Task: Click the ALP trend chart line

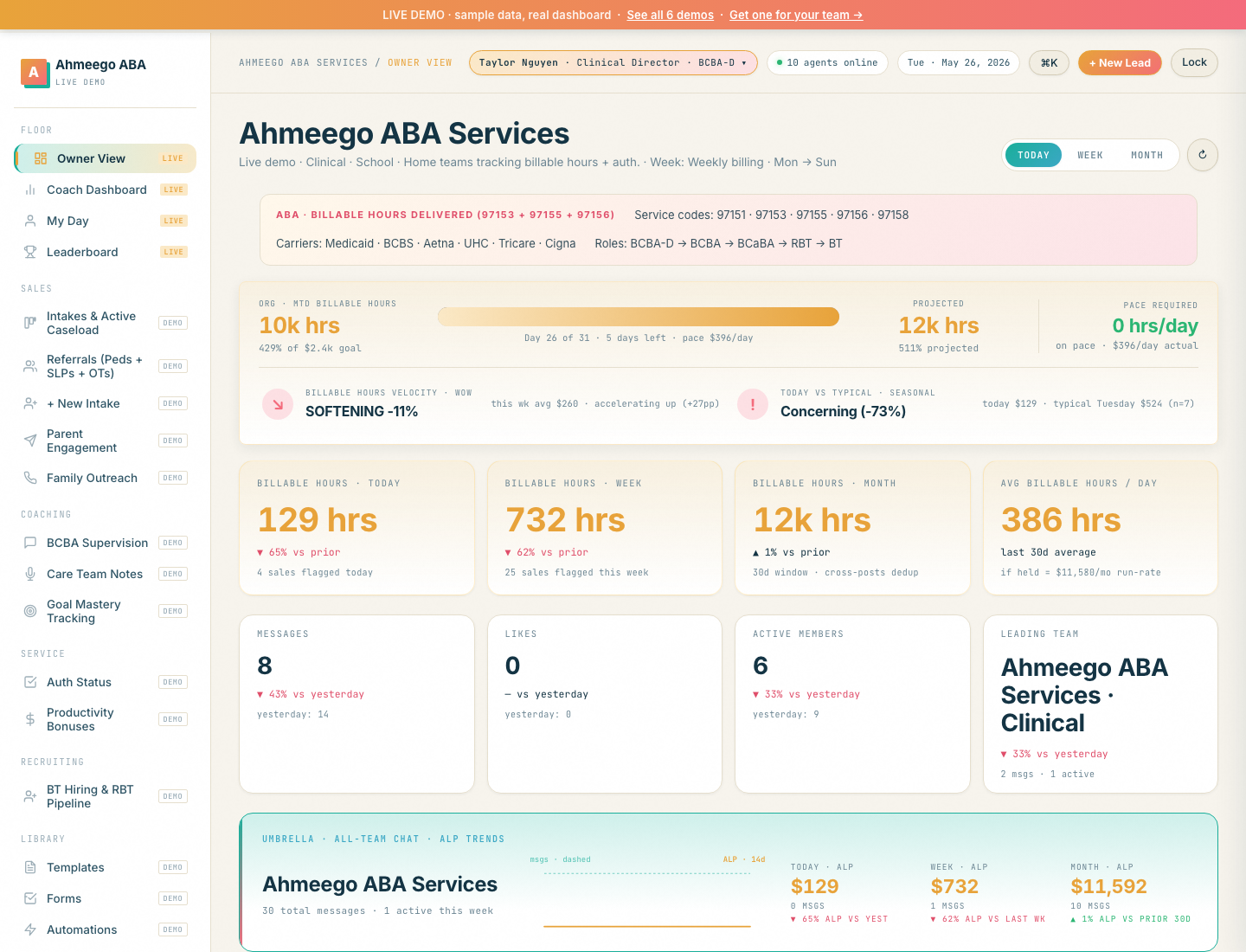Action: [x=647, y=926]
